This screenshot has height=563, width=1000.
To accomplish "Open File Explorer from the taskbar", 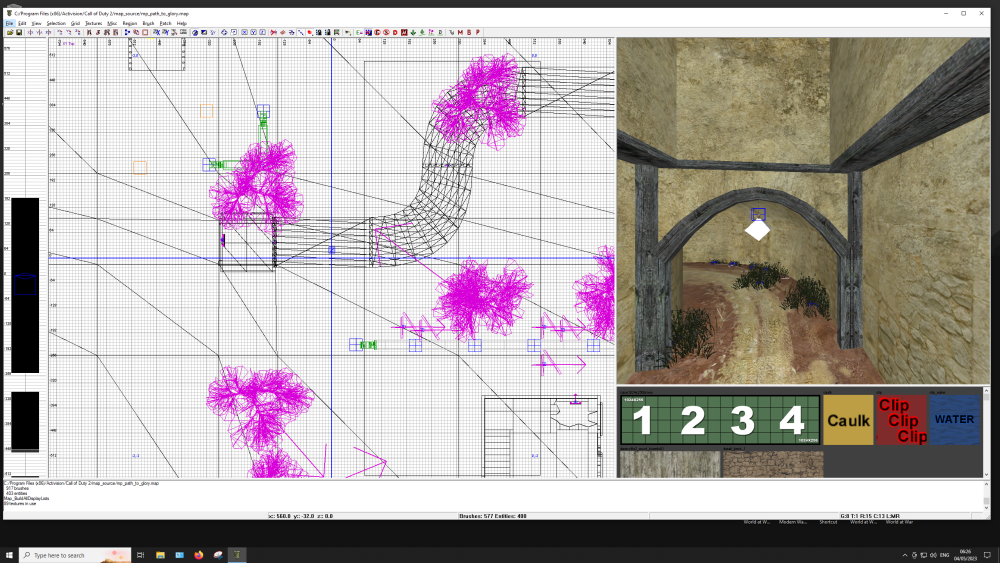I will (x=160, y=555).
